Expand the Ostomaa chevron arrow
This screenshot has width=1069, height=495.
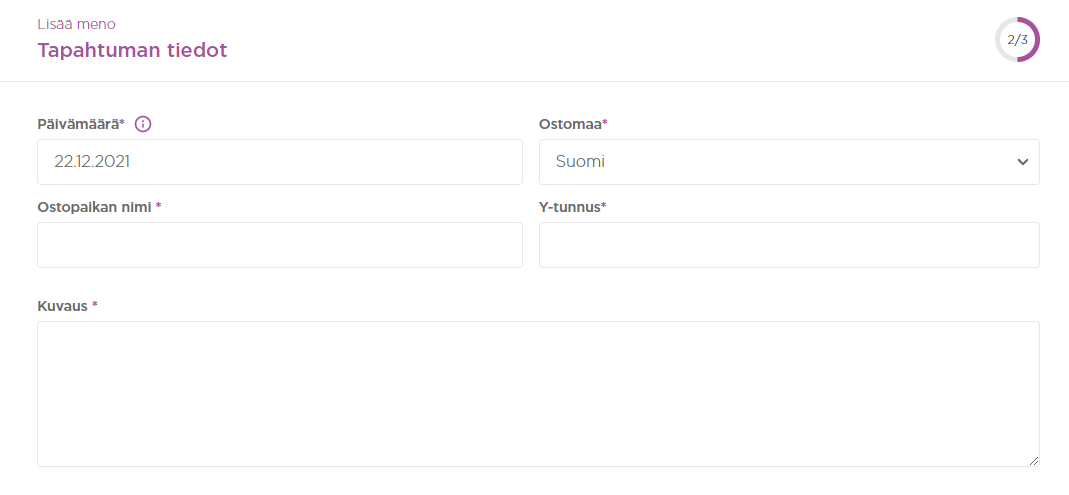[1023, 162]
